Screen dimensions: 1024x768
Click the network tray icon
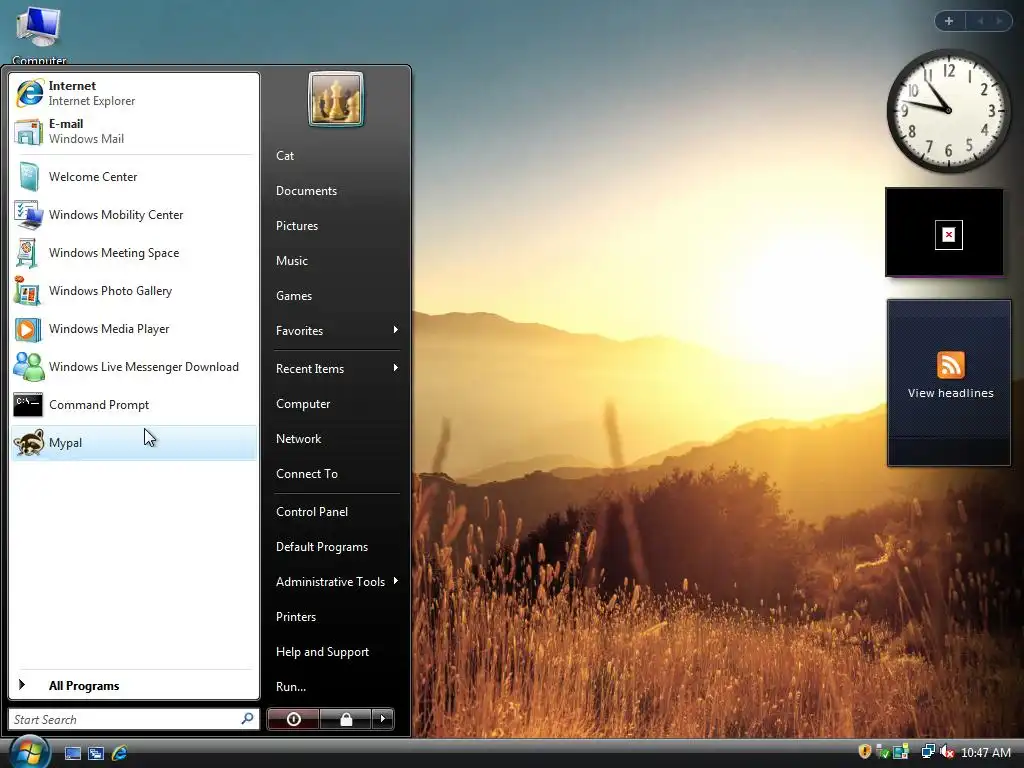pyautogui.click(x=928, y=752)
